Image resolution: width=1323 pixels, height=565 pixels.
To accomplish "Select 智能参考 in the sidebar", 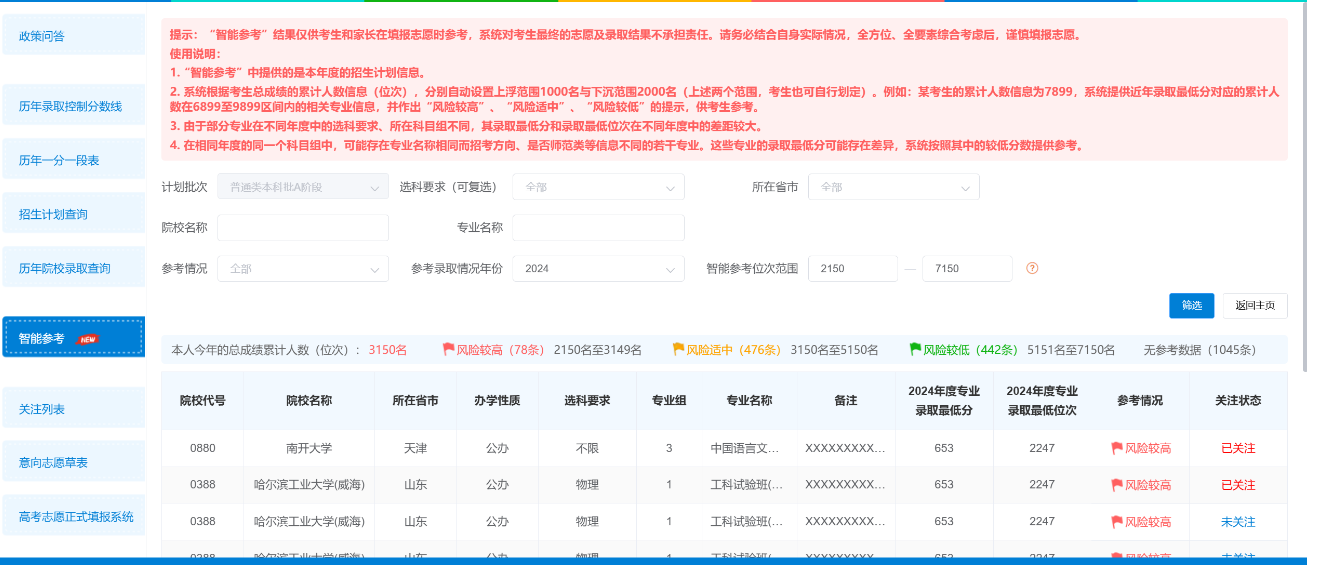I will (74, 337).
